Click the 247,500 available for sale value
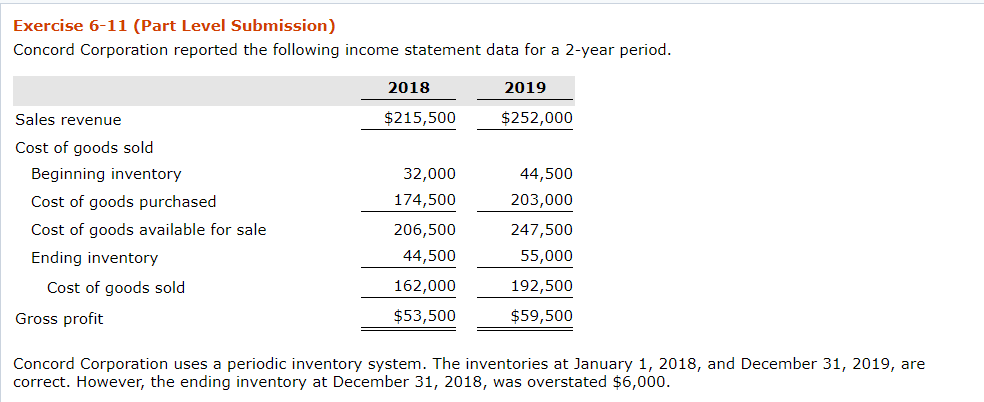The height and width of the screenshot is (402, 984). (542, 230)
